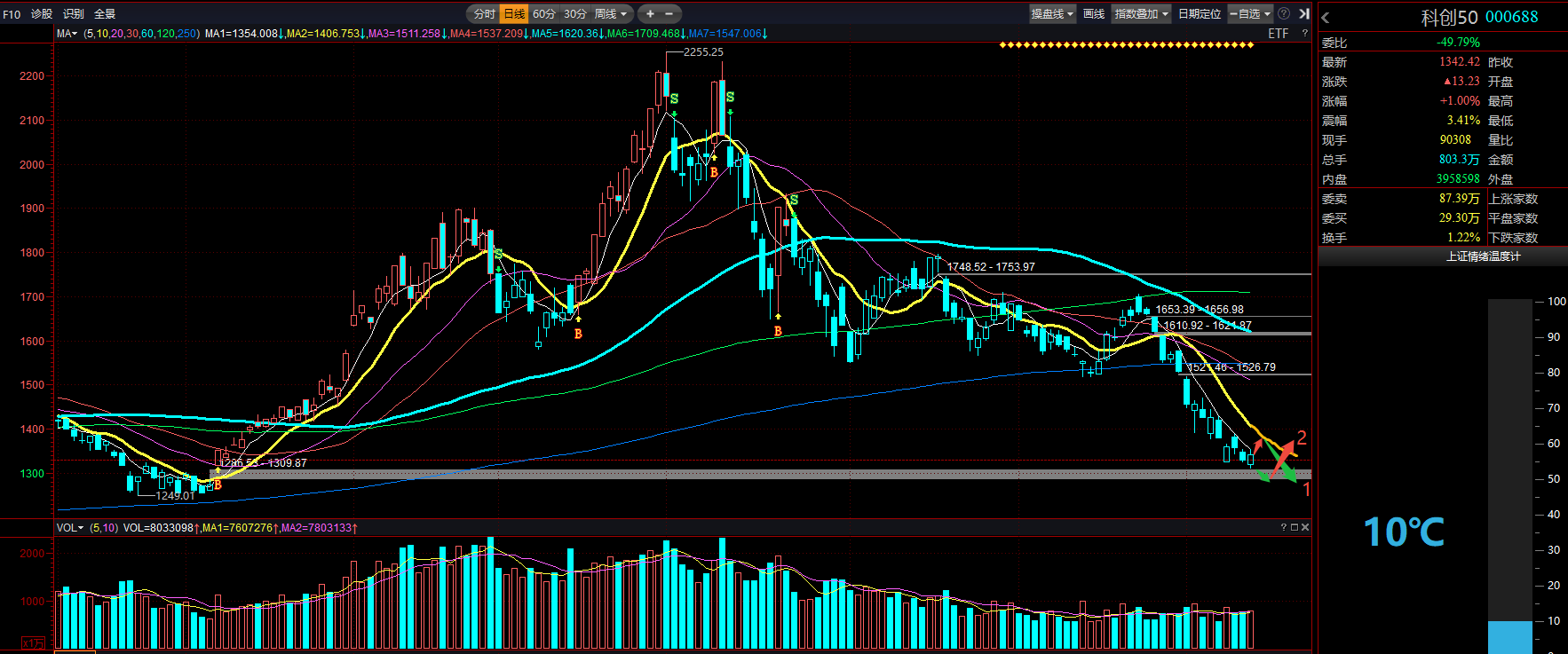Image resolution: width=1568 pixels, height=654 pixels.
Task: Click the 1748.52 - 1753.97 gap label
Action: [991, 267]
